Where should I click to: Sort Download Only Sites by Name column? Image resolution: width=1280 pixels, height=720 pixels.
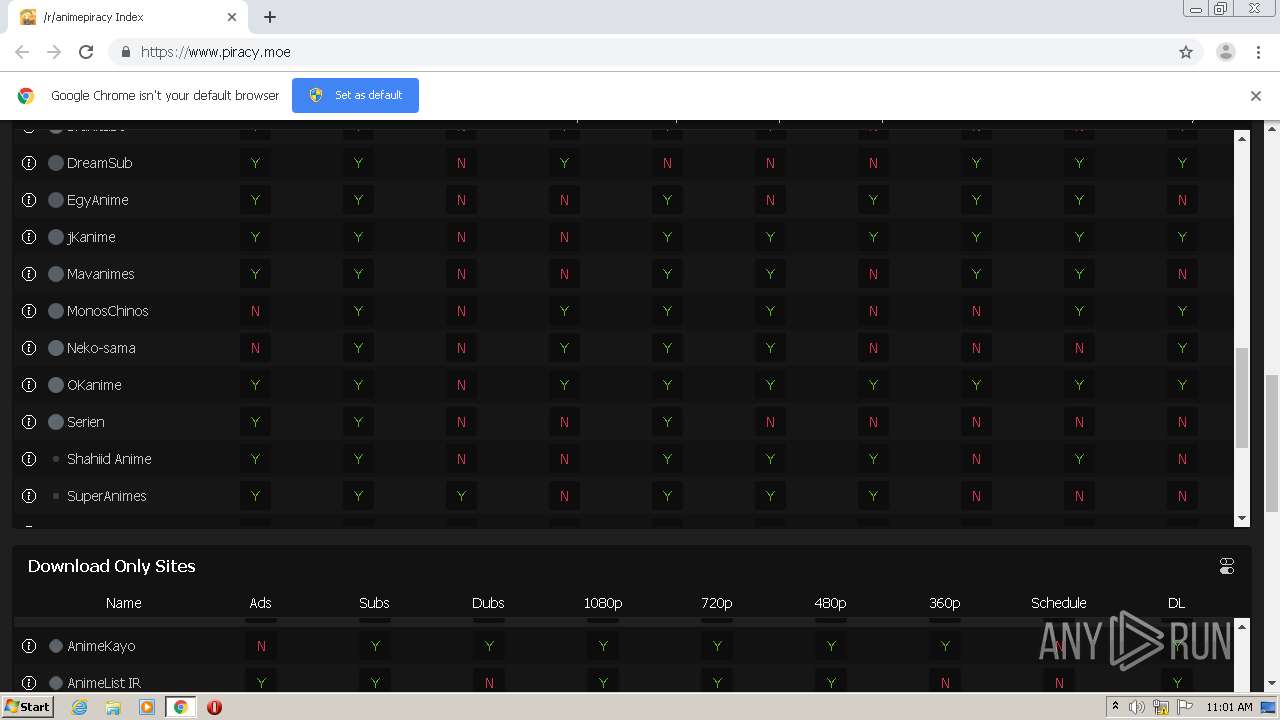124,603
